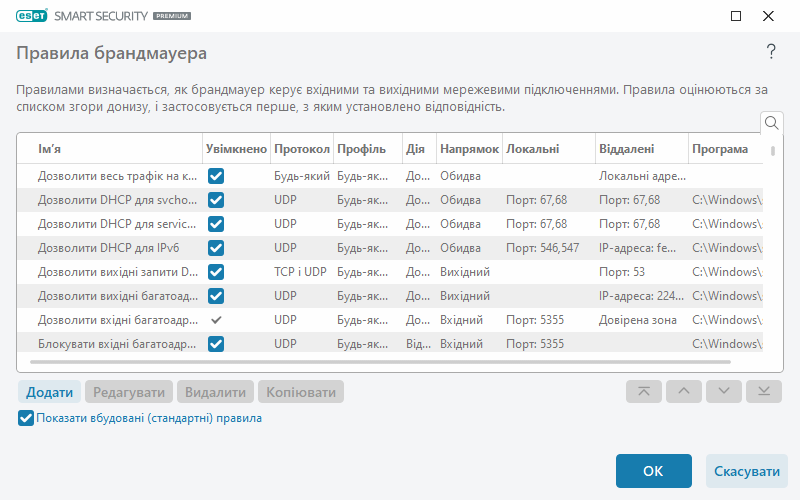Viewport: 800px width, 500px height.
Task: Select row 'Дозволити DHCP для svcho...'
Action: pos(390,200)
